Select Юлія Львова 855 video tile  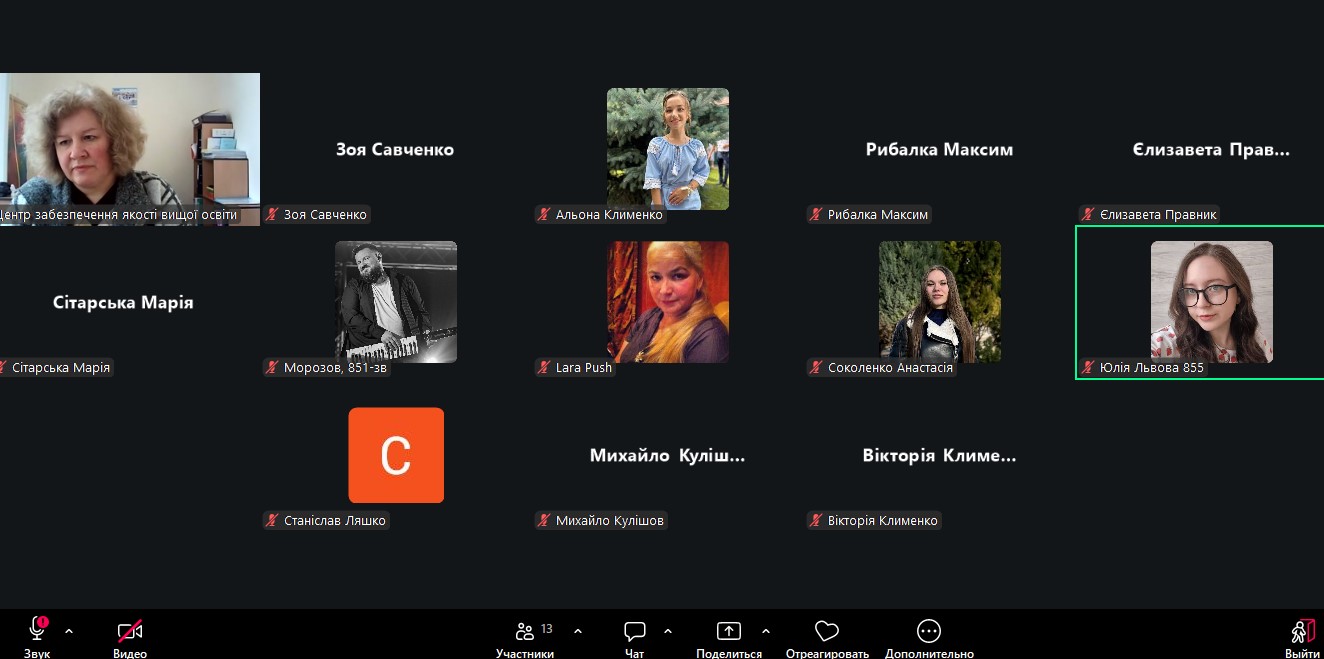tap(1211, 302)
